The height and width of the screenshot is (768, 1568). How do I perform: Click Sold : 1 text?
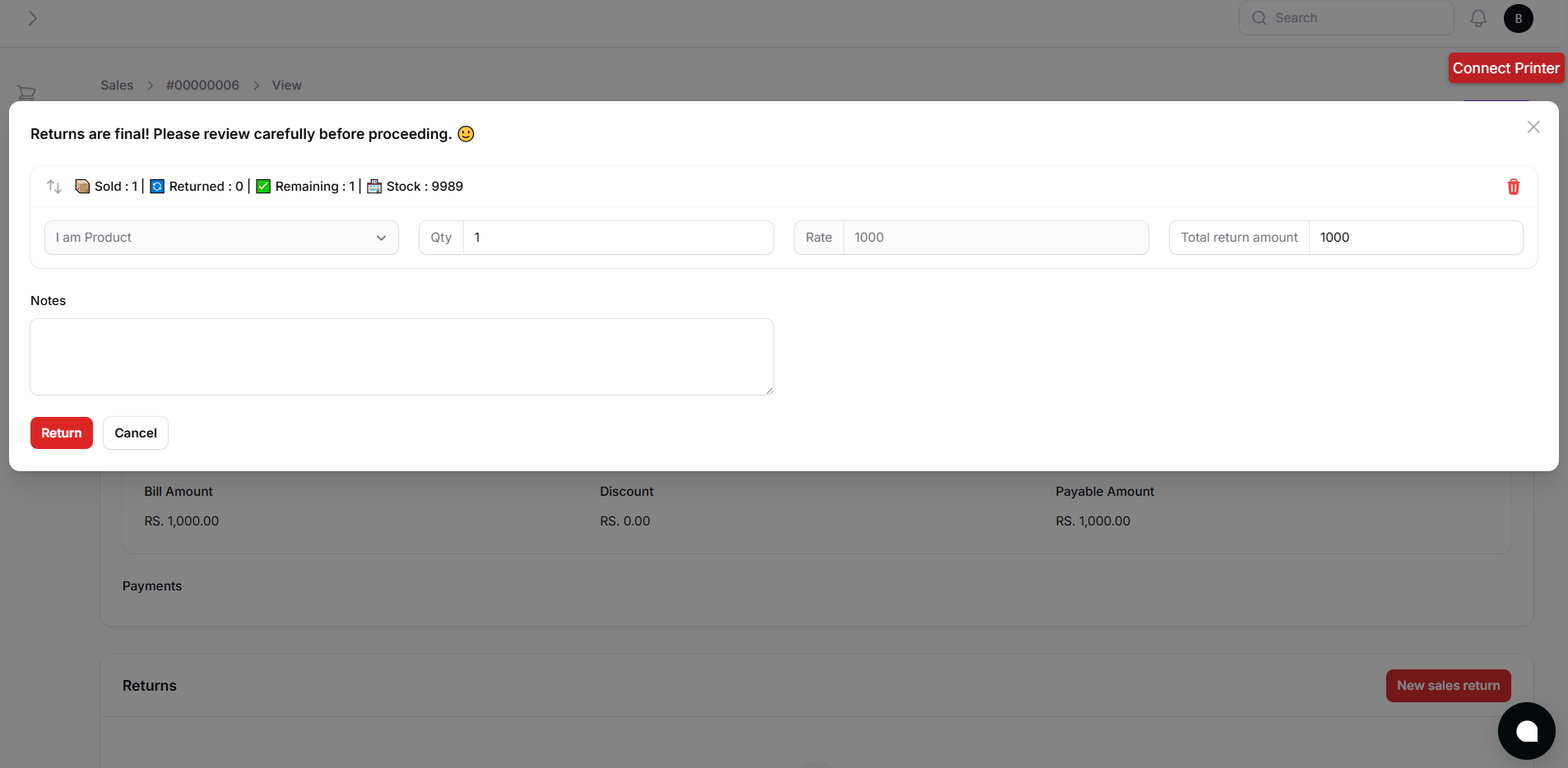(116, 187)
